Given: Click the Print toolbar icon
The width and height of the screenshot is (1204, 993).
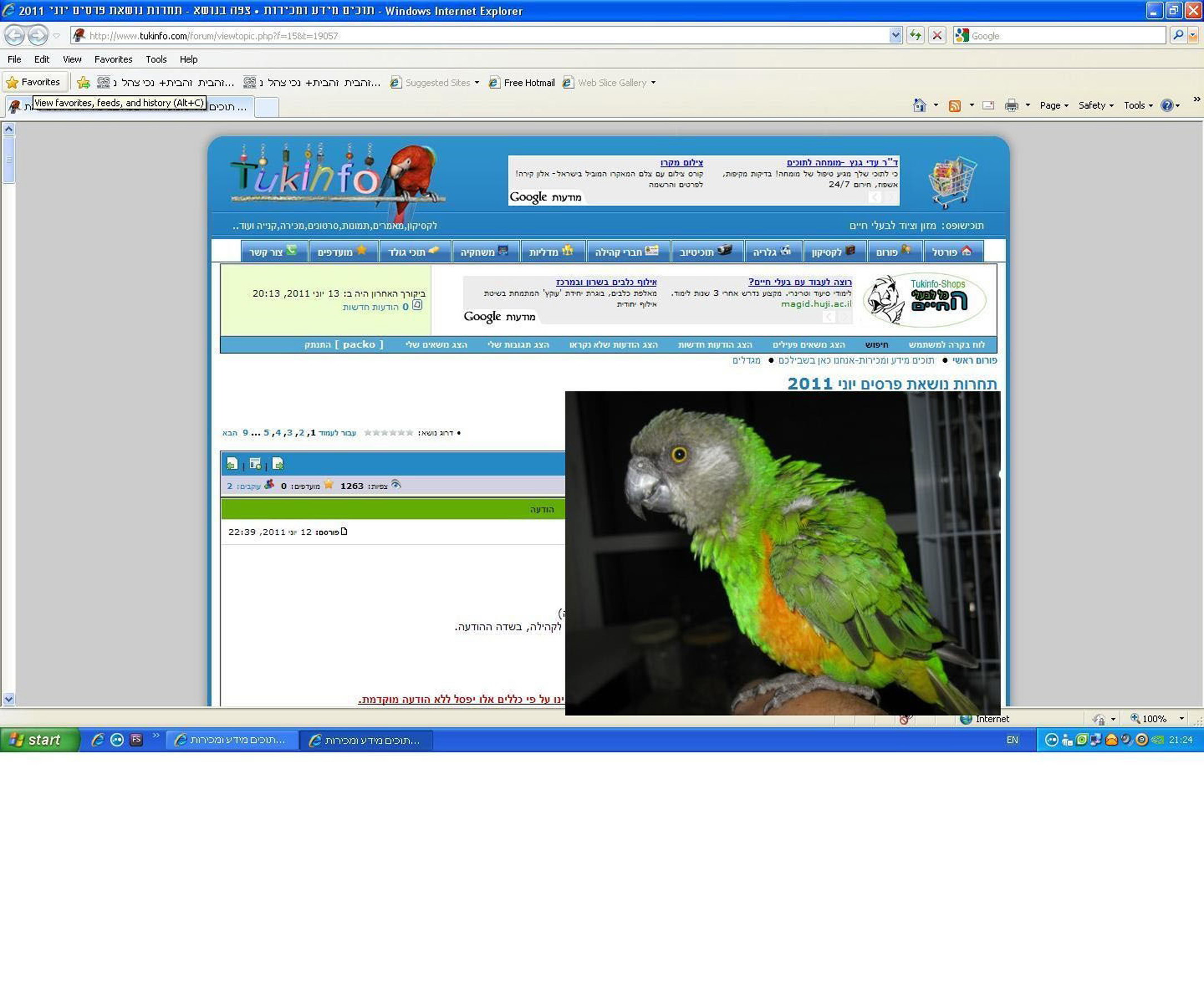Looking at the screenshot, I should (x=1011, y=105).
